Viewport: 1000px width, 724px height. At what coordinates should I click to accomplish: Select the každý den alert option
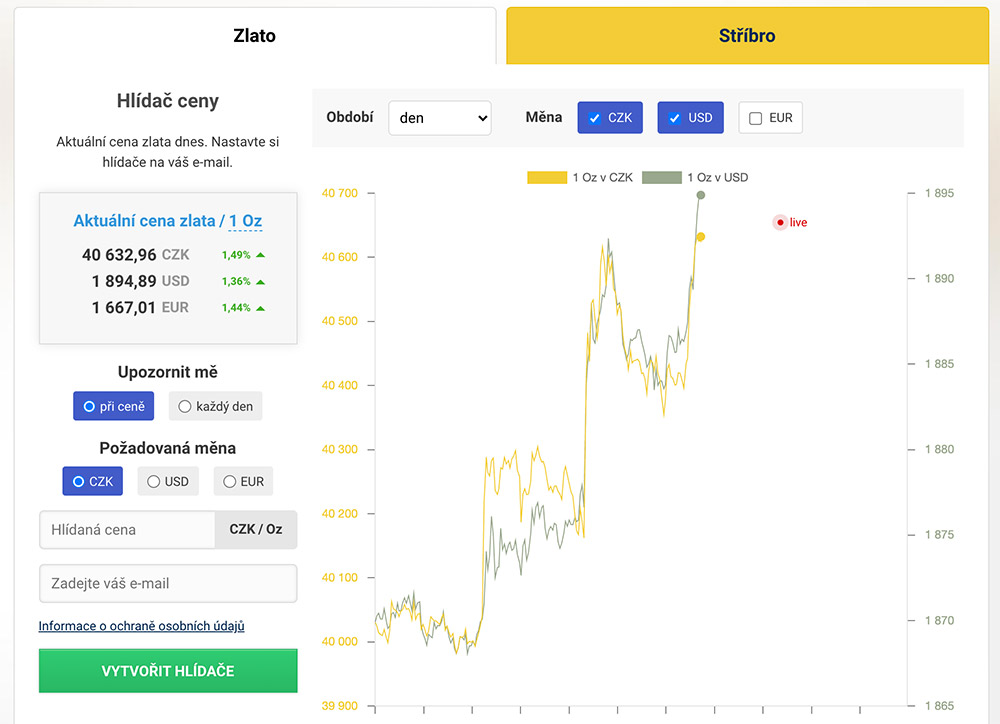(x=216, y=406)
